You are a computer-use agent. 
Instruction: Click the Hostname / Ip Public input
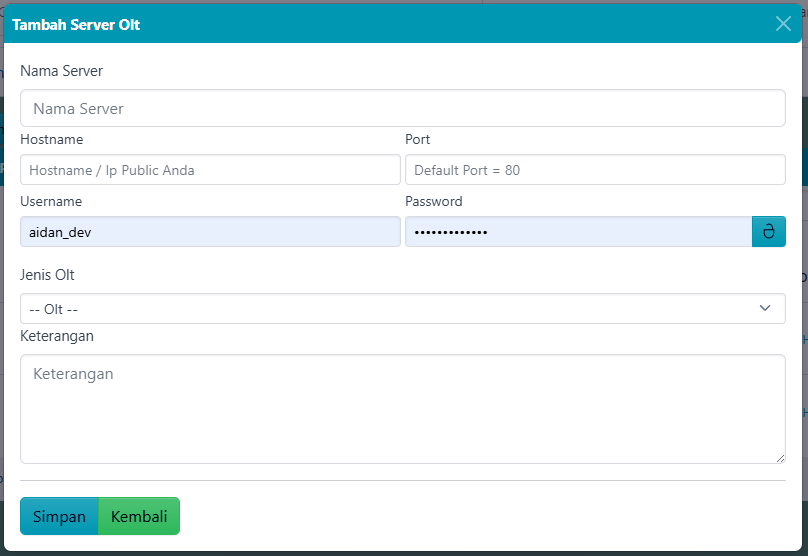pos(210,170)
